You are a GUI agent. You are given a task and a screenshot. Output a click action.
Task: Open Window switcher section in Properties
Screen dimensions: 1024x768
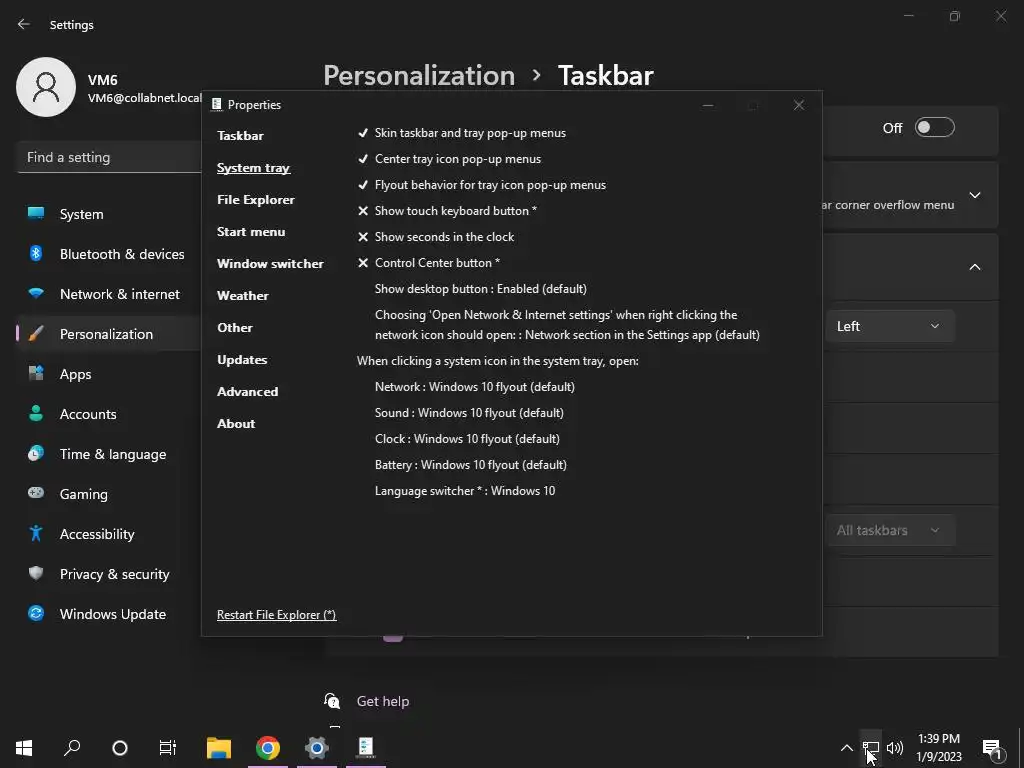pyautogui.click(x=270, y=264)
